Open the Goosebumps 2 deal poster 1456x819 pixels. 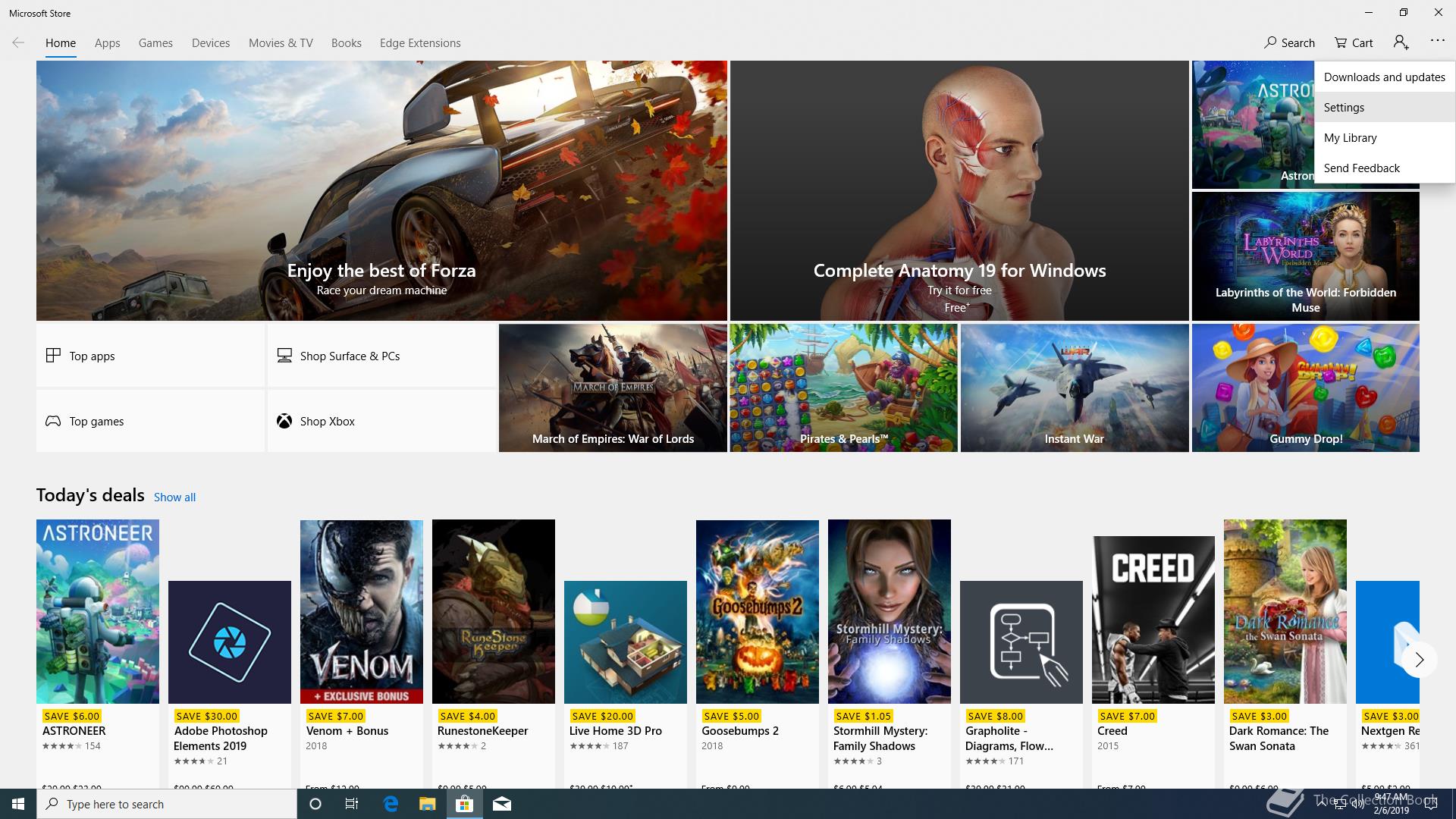(758, 611)
